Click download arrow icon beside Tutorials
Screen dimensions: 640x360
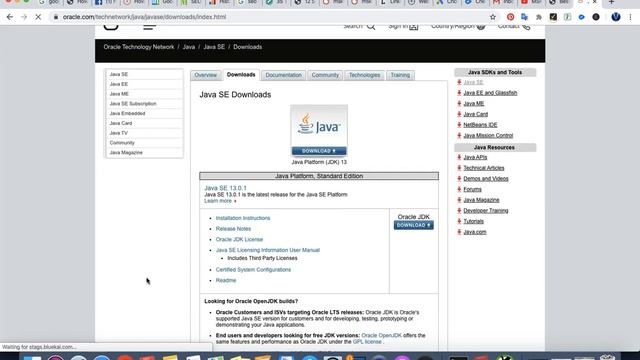459,221
